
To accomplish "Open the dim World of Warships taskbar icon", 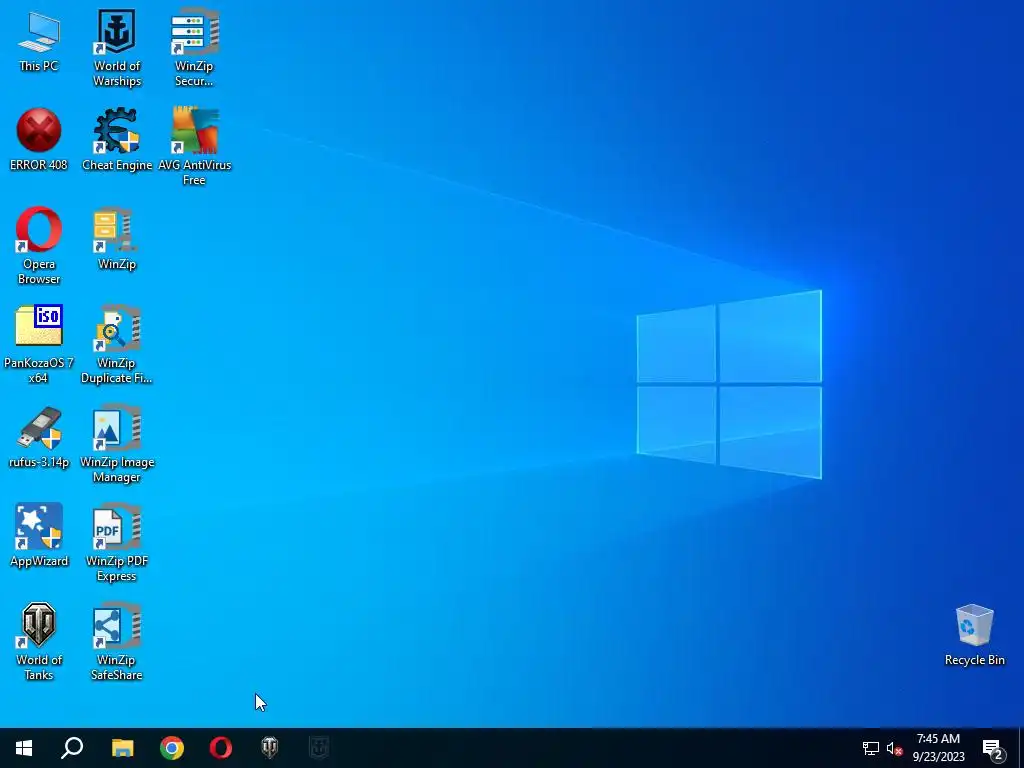I will click(x=319, y=748).
